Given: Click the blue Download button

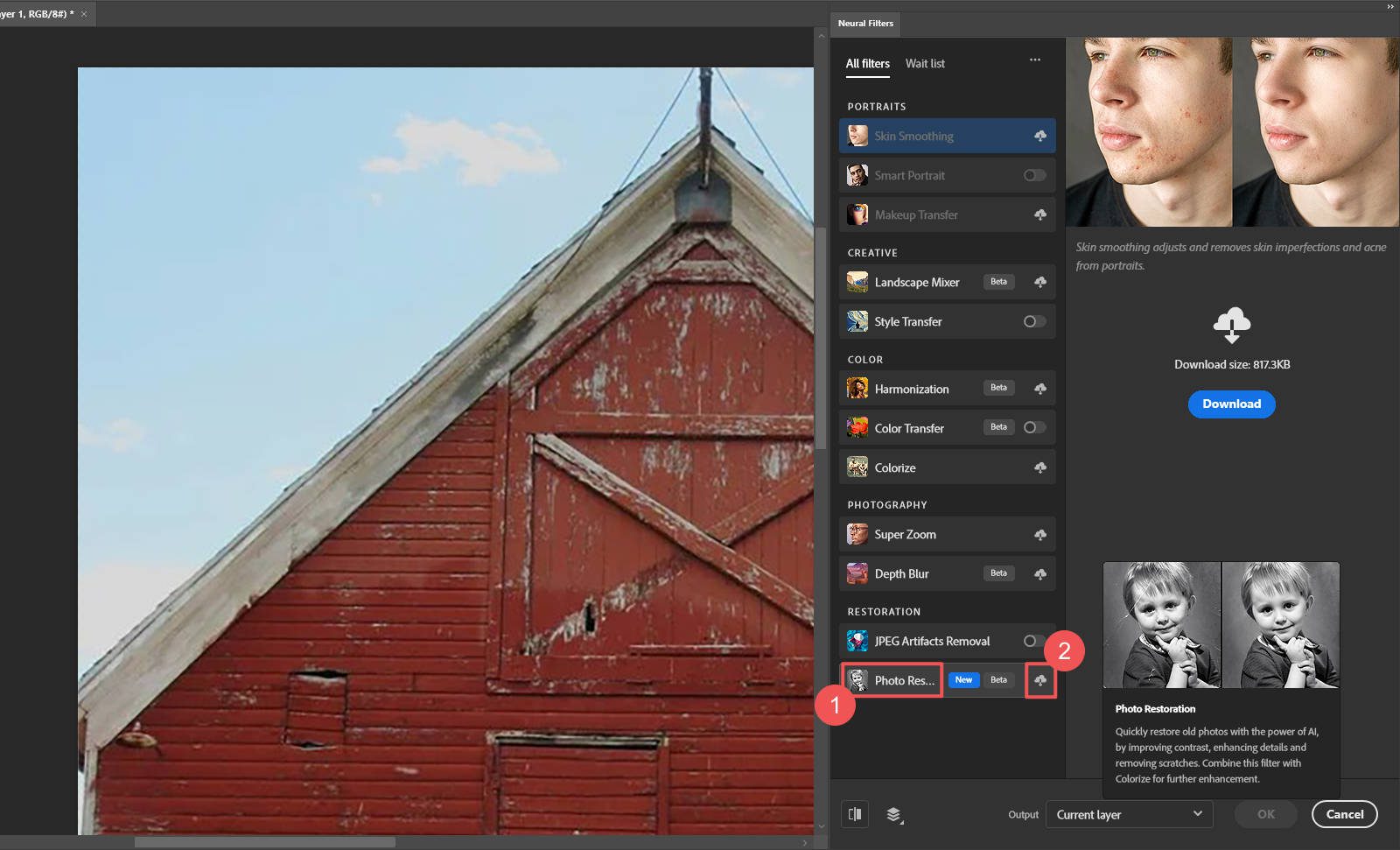Looking at the screenshot, I should pos(1231,404).
